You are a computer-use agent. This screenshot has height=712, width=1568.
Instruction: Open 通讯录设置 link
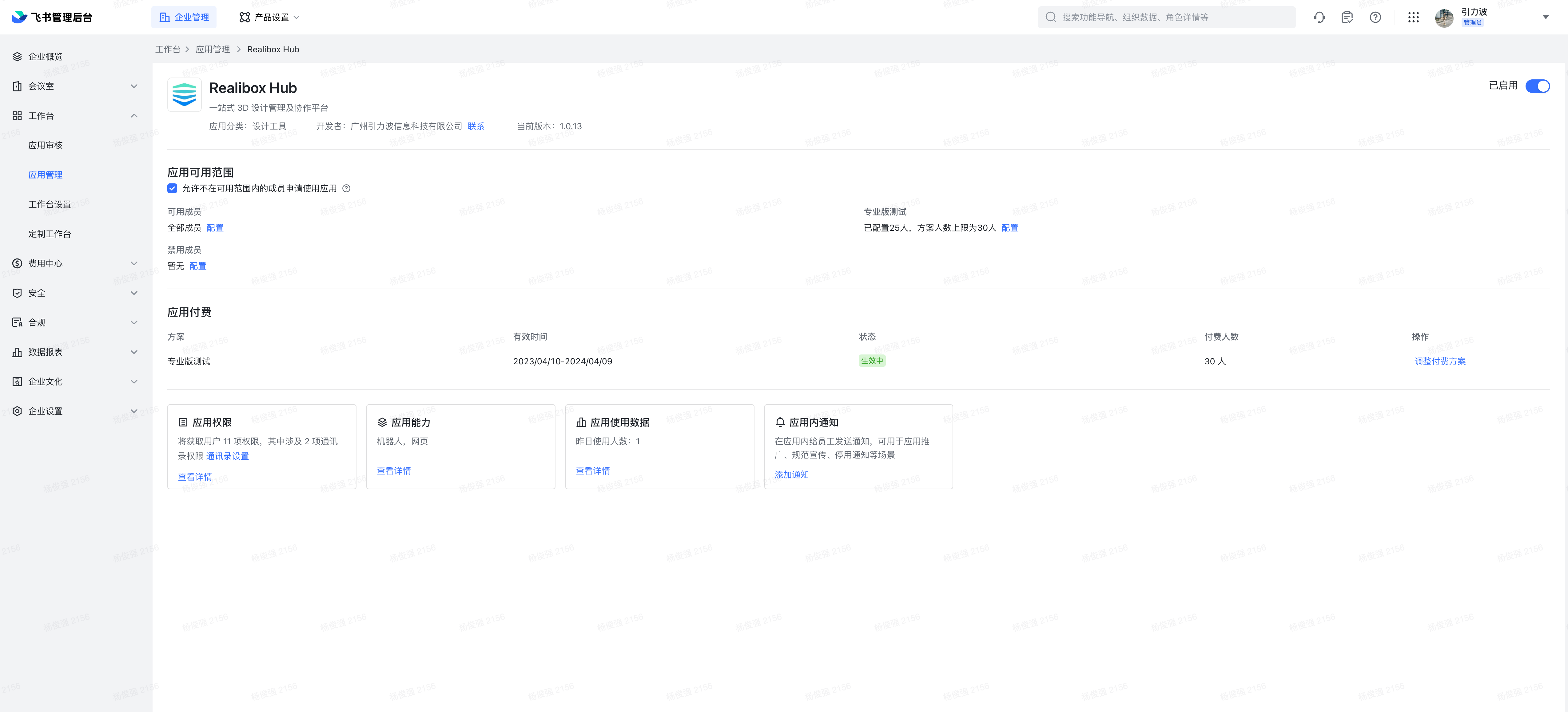tap(228, 456)
